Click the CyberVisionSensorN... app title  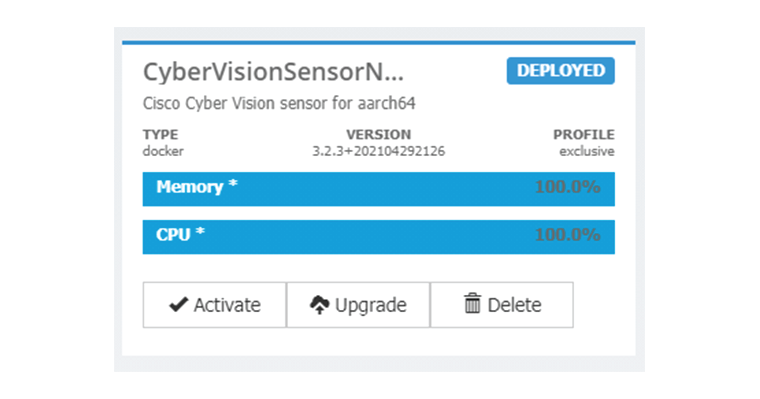point(273,72)
